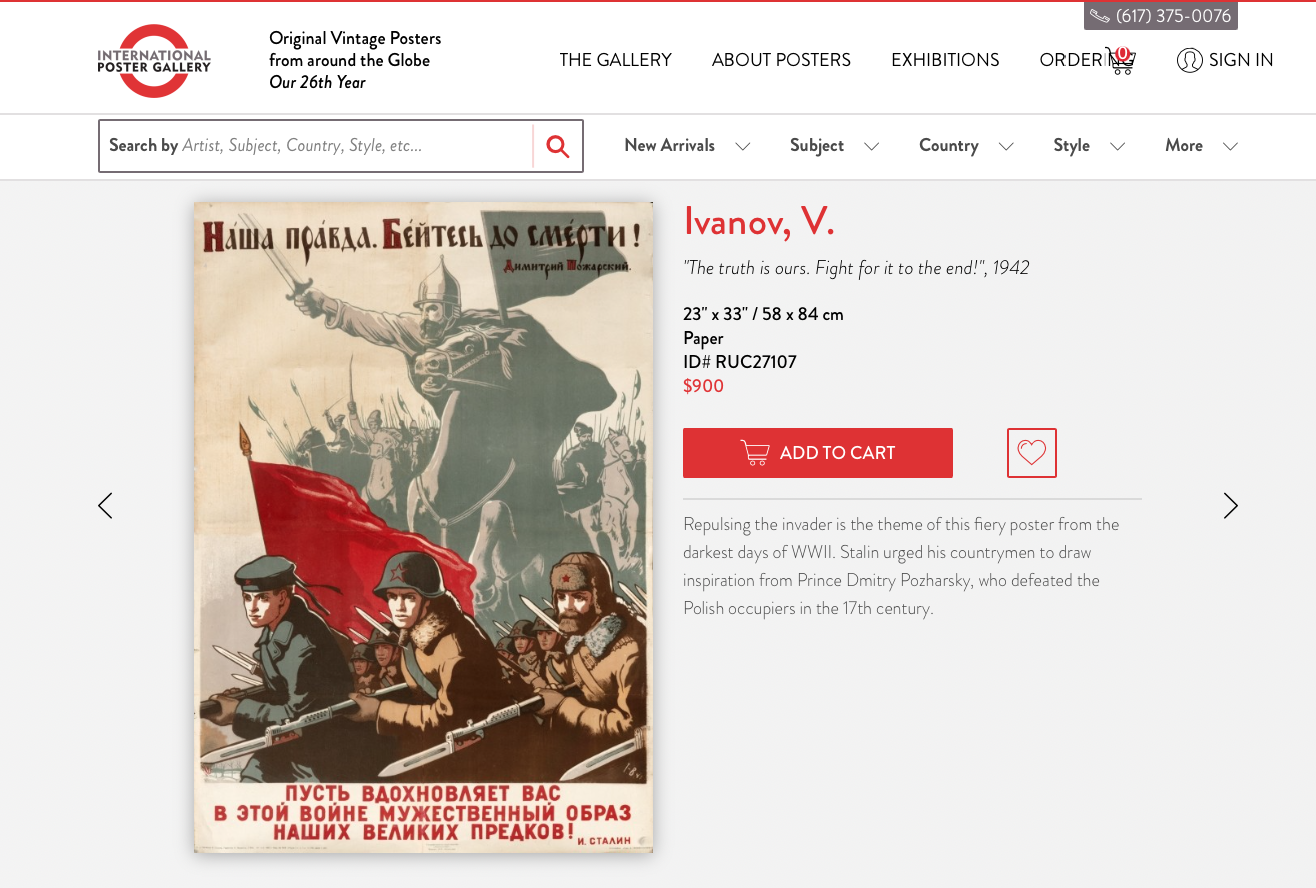Go to next poster with right arrow
Image resolution: width=1316 pixels, height=888 pixels.
coord(1230,506)
